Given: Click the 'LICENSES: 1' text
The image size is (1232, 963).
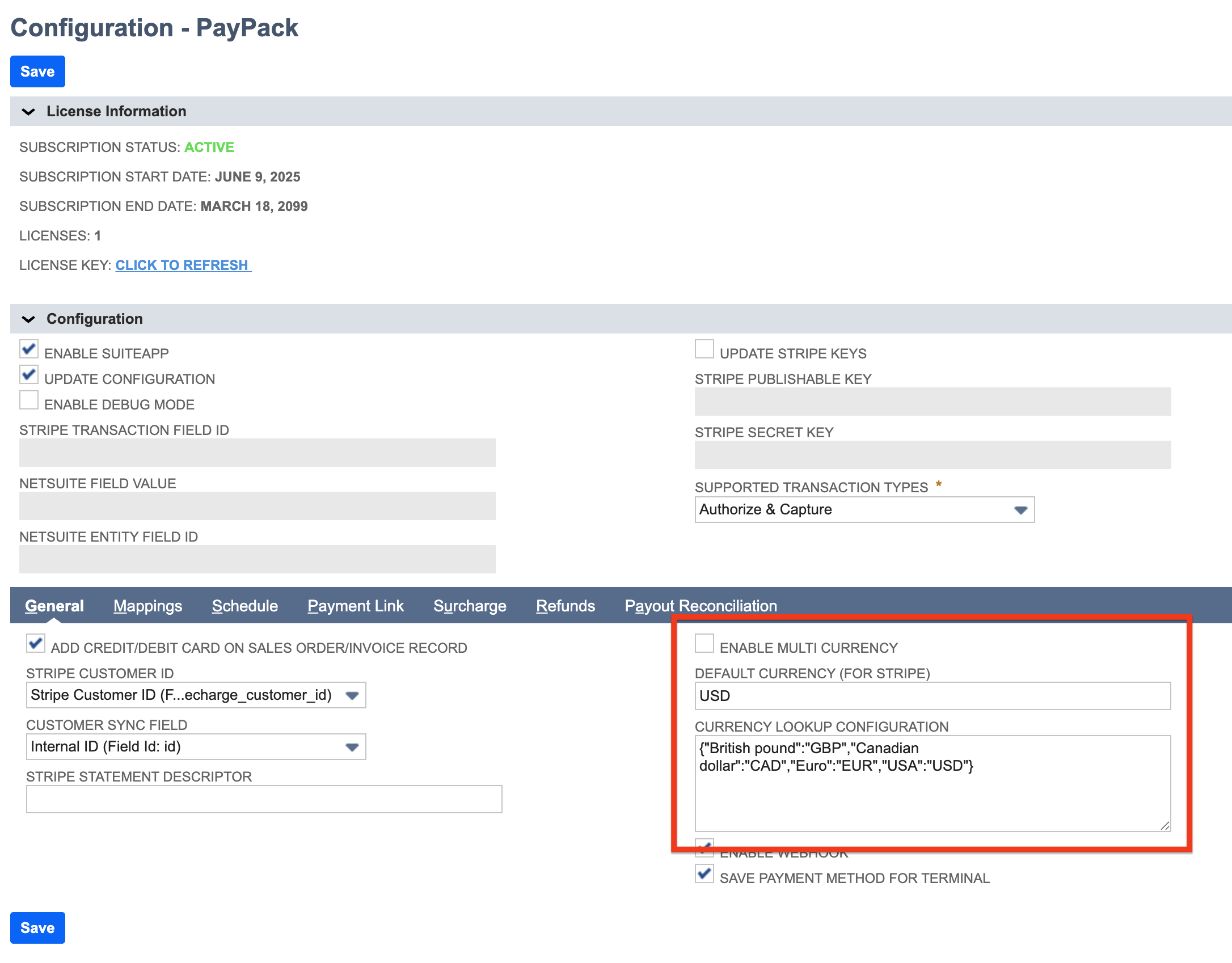Looking at the screenshot, I should point(60,235).
